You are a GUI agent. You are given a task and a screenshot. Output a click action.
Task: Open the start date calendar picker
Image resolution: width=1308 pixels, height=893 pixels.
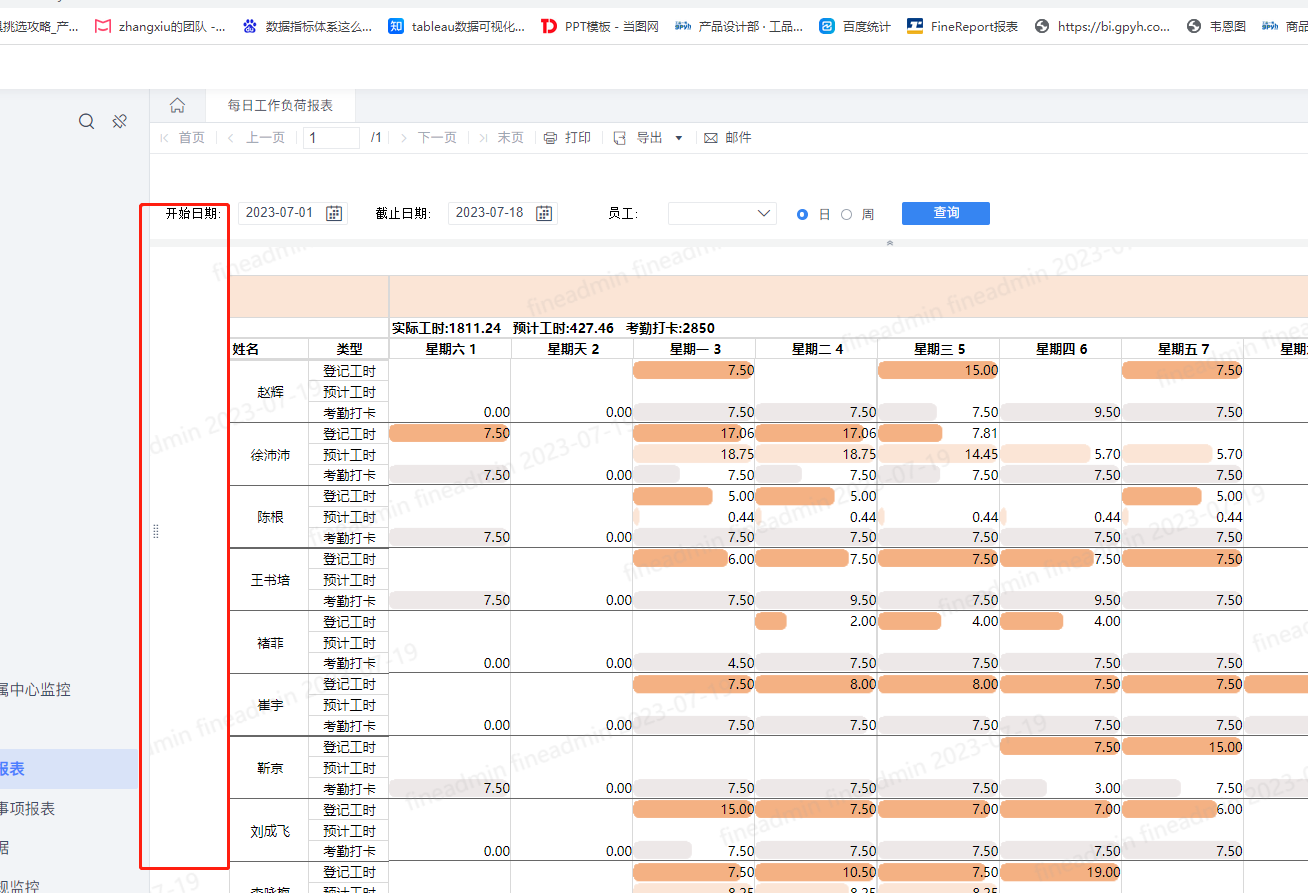coord(334,213)
